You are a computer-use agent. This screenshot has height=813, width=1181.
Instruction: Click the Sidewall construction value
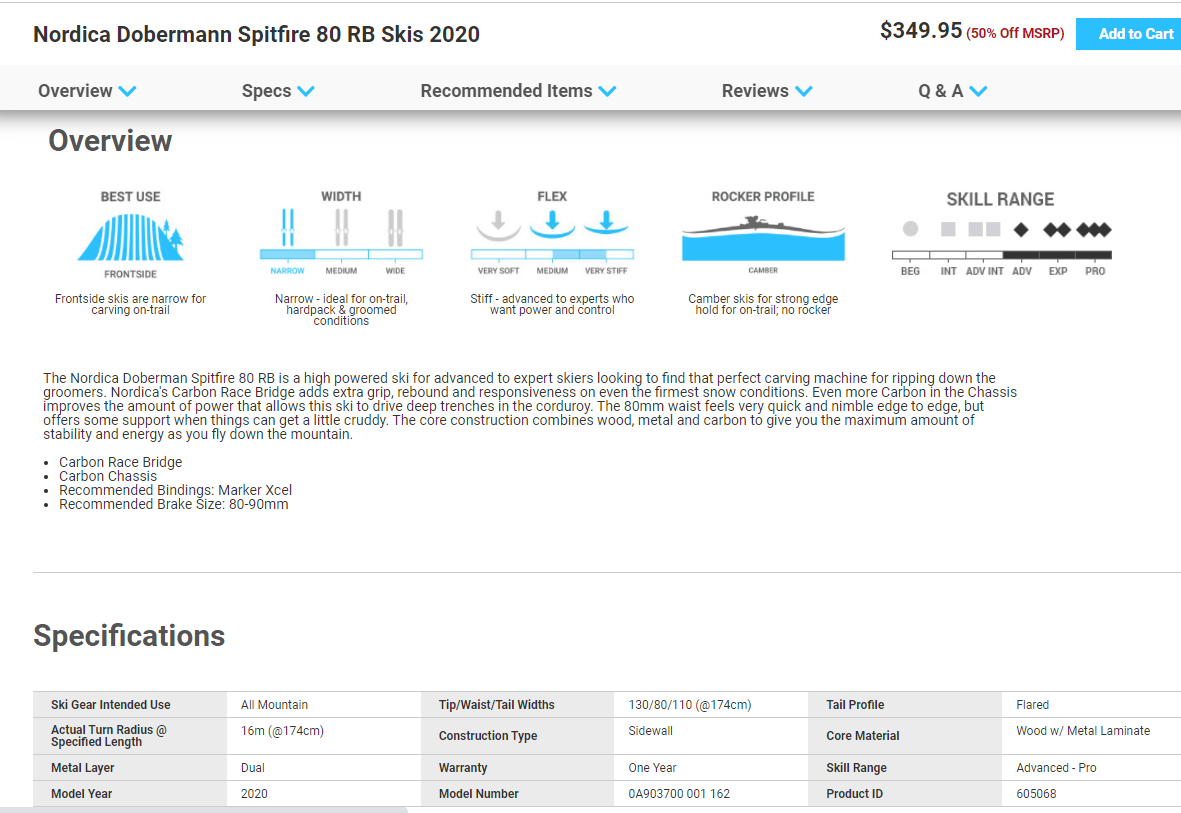click(651, 731)
